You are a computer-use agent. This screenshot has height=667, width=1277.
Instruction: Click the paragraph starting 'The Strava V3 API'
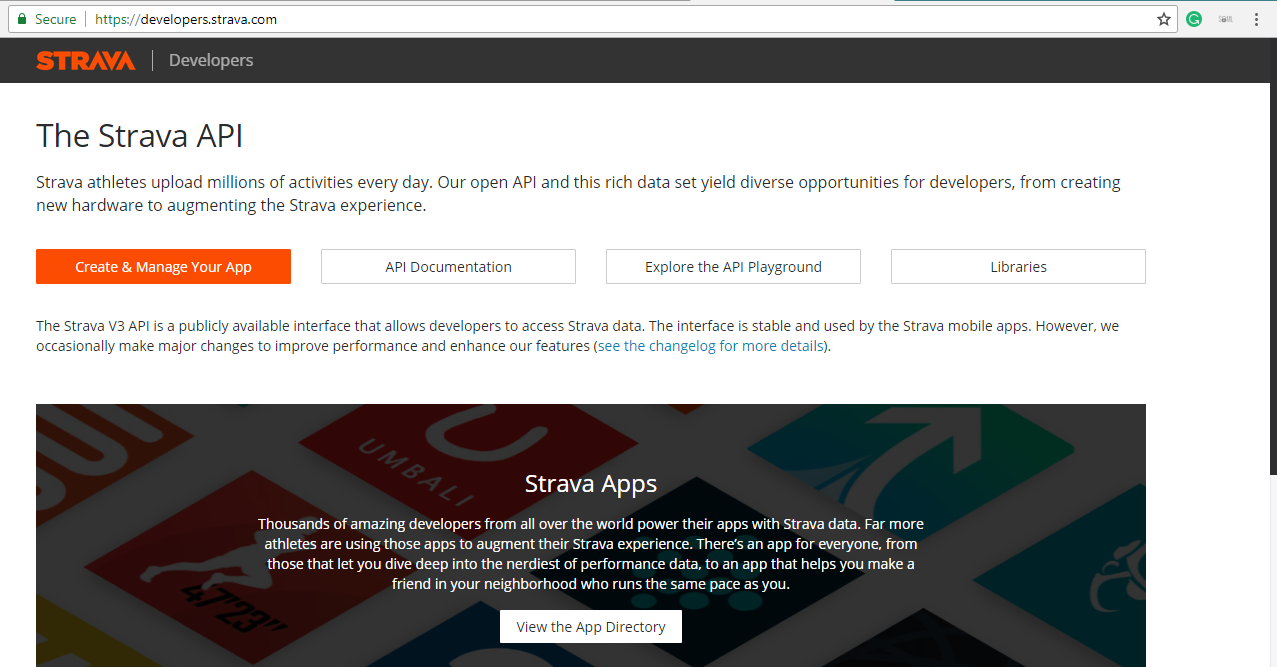577,336
